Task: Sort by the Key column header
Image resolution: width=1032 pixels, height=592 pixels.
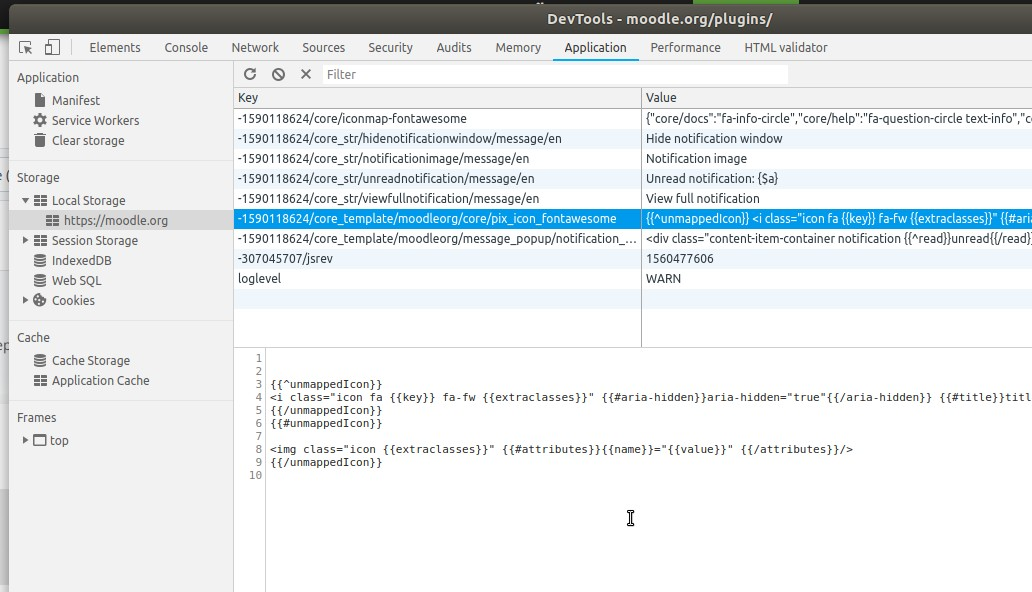Action: pyautogui.click(x=437, y=97)
